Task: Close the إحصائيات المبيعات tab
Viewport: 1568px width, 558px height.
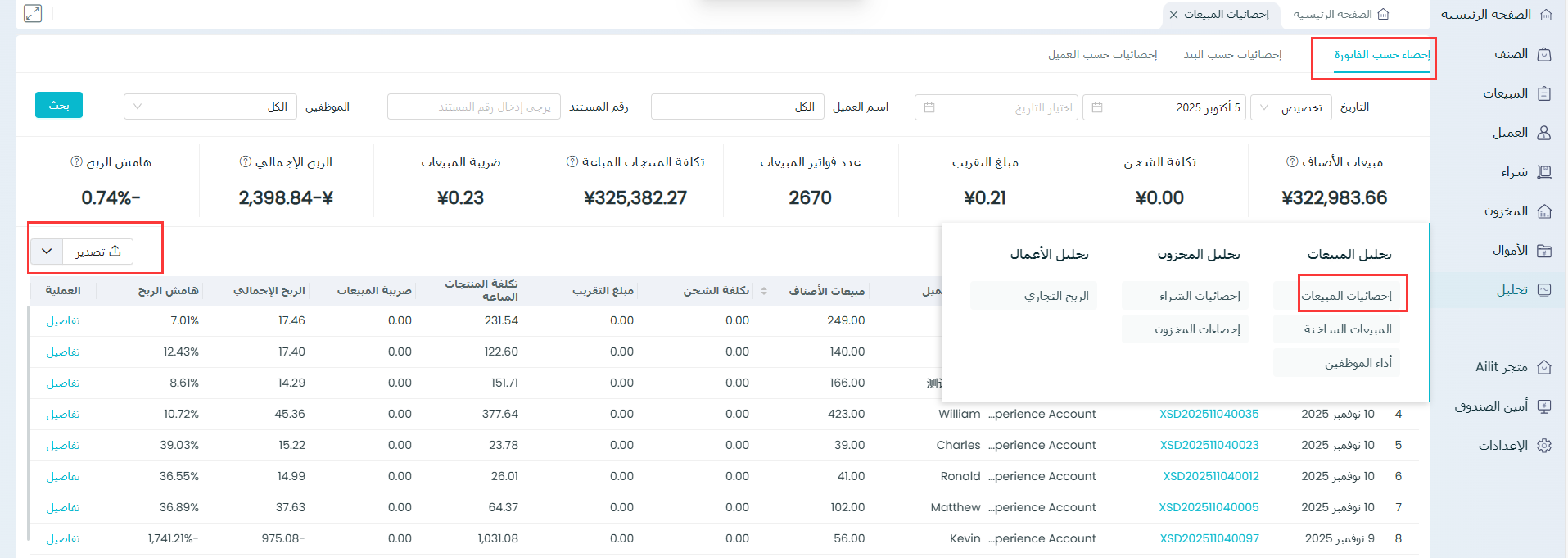Action: [1173, 15]
